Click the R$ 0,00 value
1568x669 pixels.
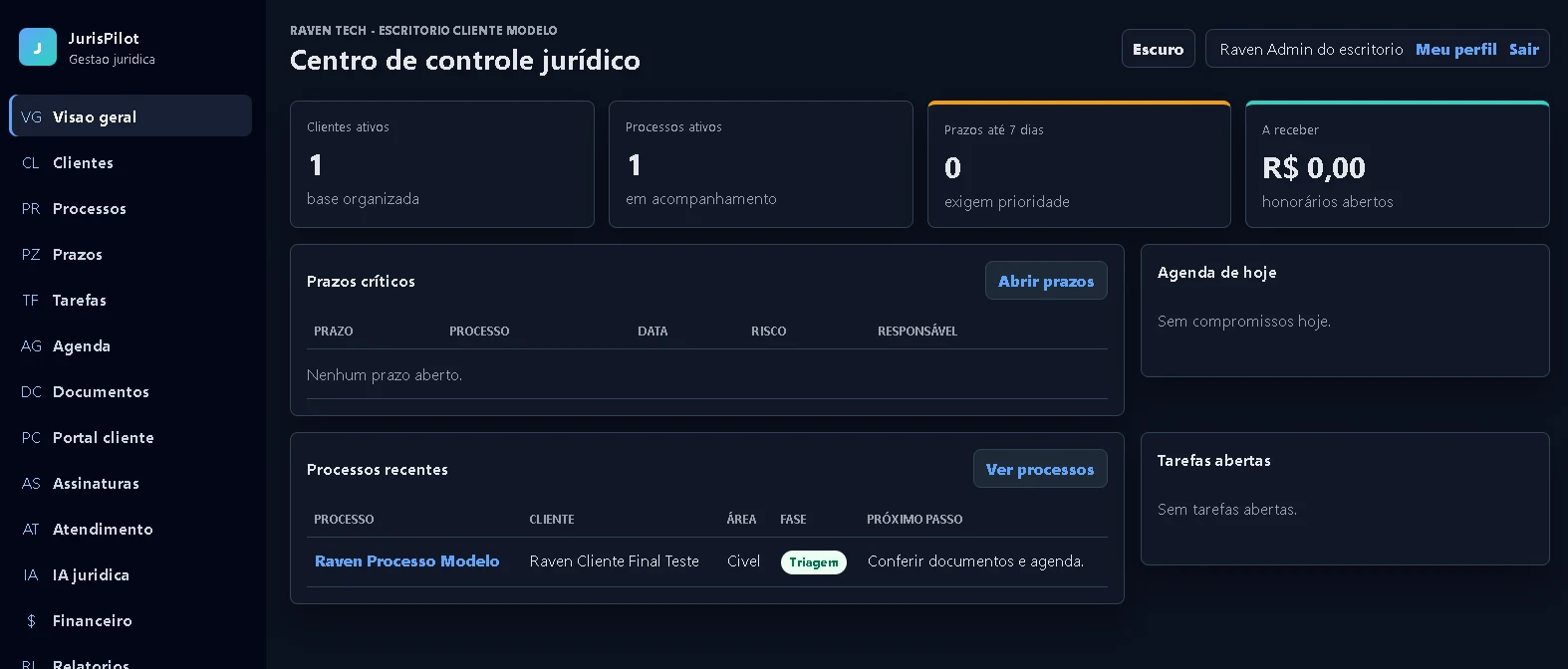[x=1314, y=167]
